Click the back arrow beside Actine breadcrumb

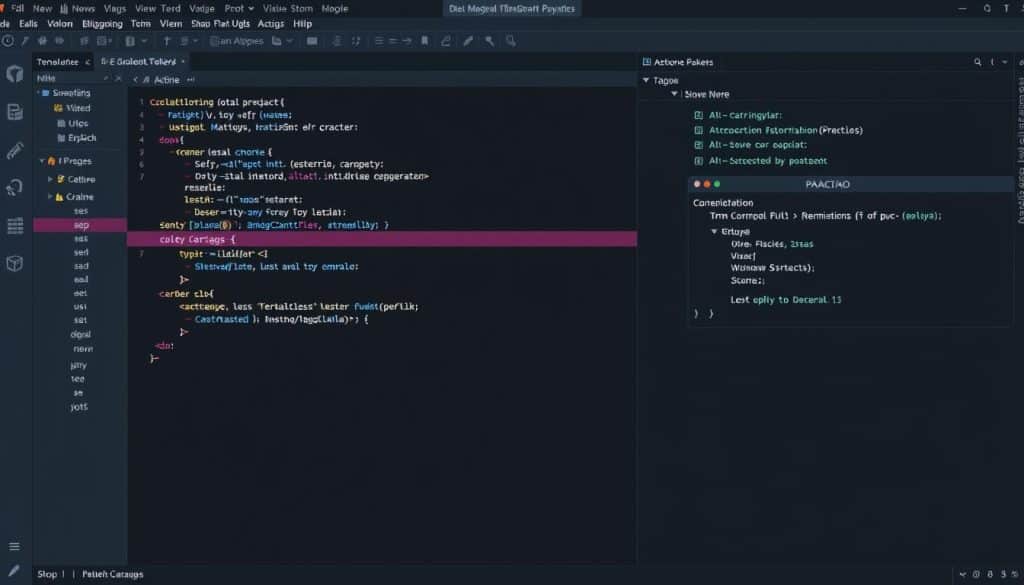pos(136,80)
